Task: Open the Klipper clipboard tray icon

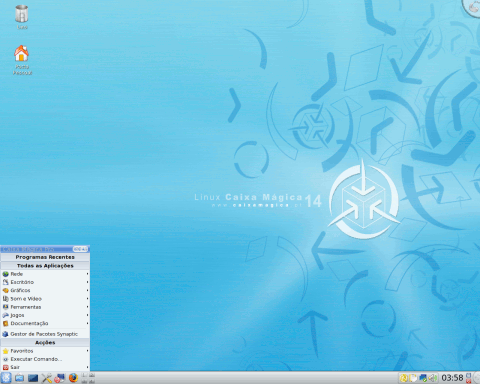Action: [413, 378]
